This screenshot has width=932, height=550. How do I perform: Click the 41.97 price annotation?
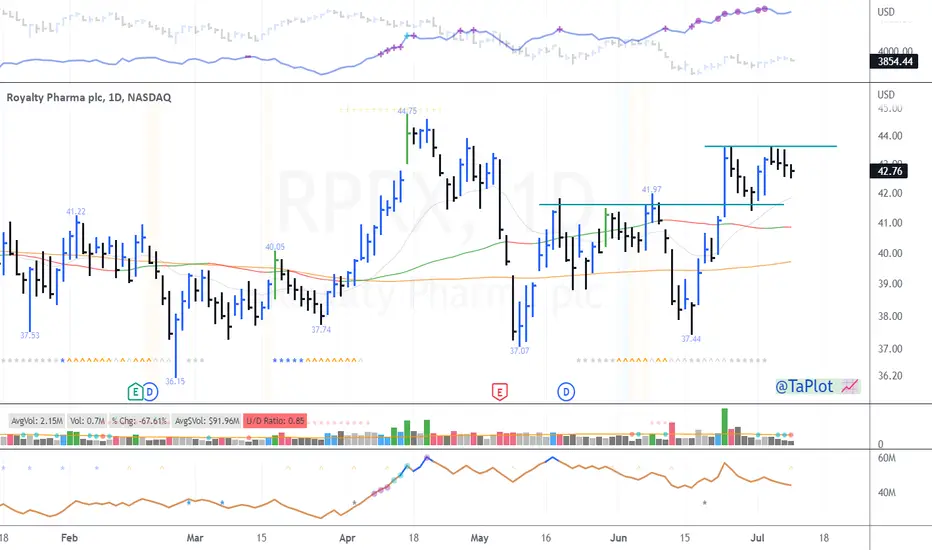[651, 190]
